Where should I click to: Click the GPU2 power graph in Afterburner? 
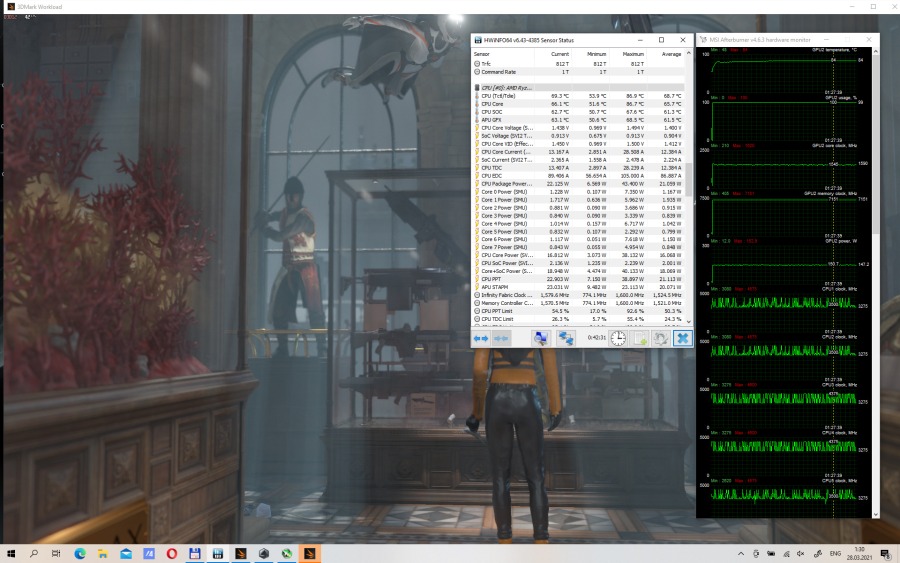point(783,263)
